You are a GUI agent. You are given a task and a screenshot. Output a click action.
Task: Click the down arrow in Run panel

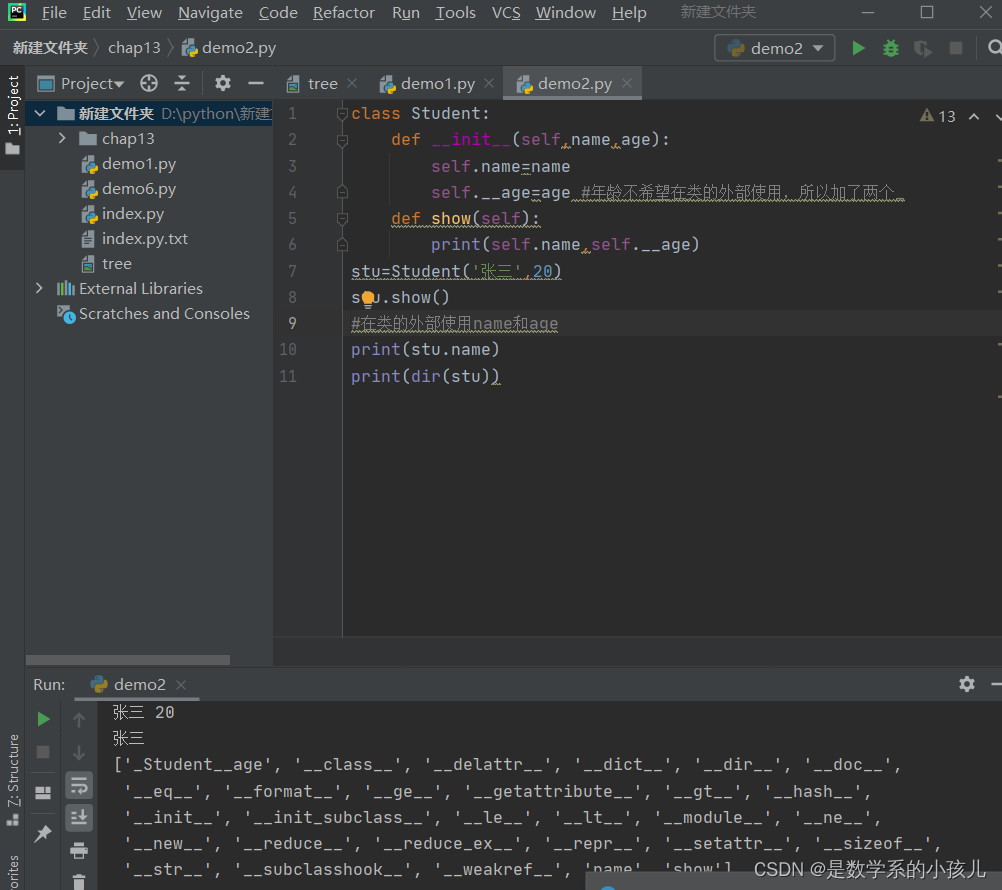coord(79,753)
